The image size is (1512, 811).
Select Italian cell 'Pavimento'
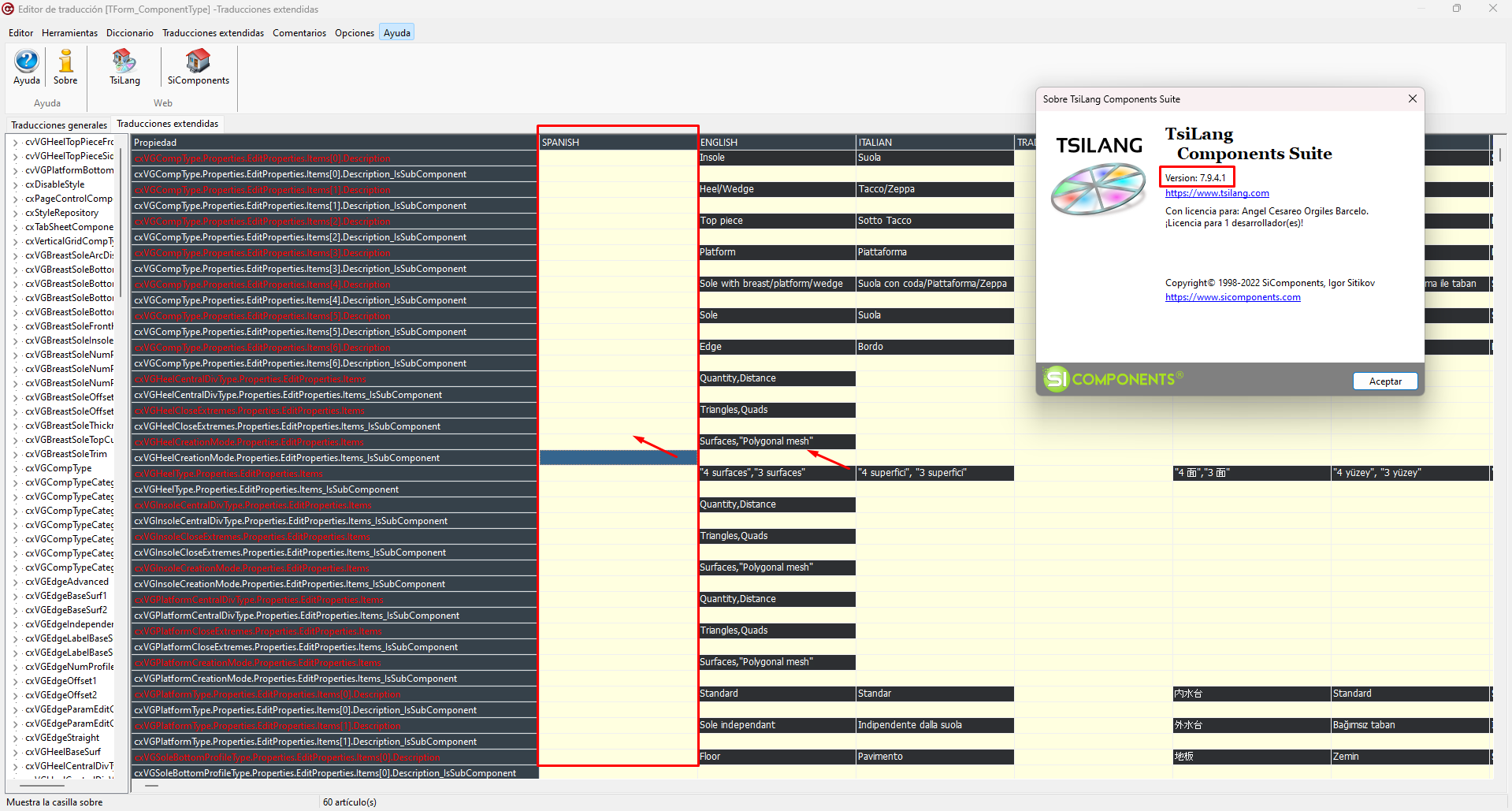click(935, 757)
